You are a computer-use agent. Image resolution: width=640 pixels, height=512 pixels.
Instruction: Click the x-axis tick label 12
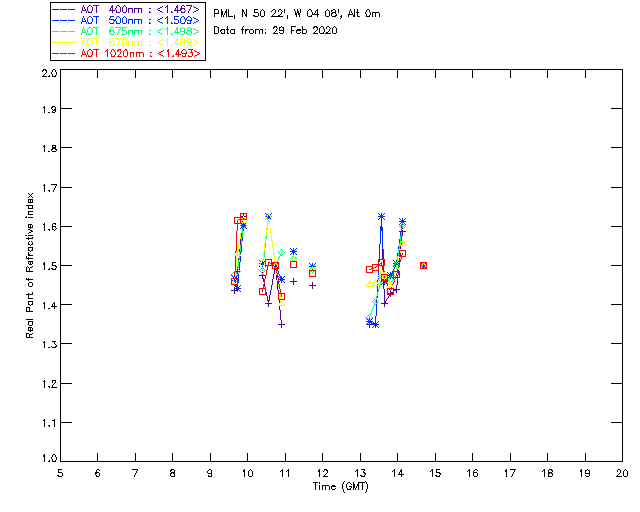pos(322,473)
